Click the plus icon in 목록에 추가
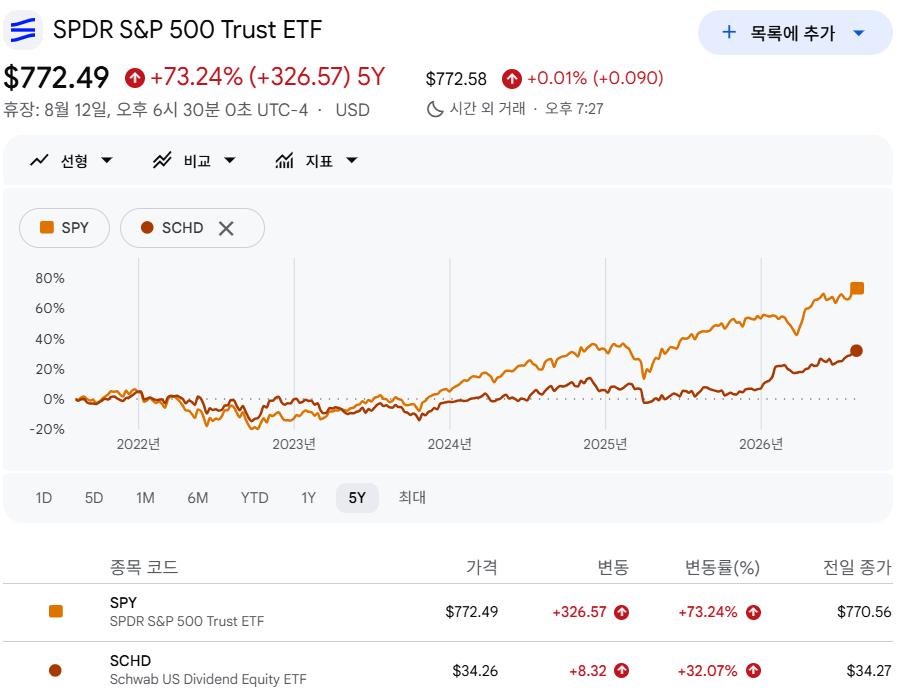The image size is (917, 693). tap(729, 32)
